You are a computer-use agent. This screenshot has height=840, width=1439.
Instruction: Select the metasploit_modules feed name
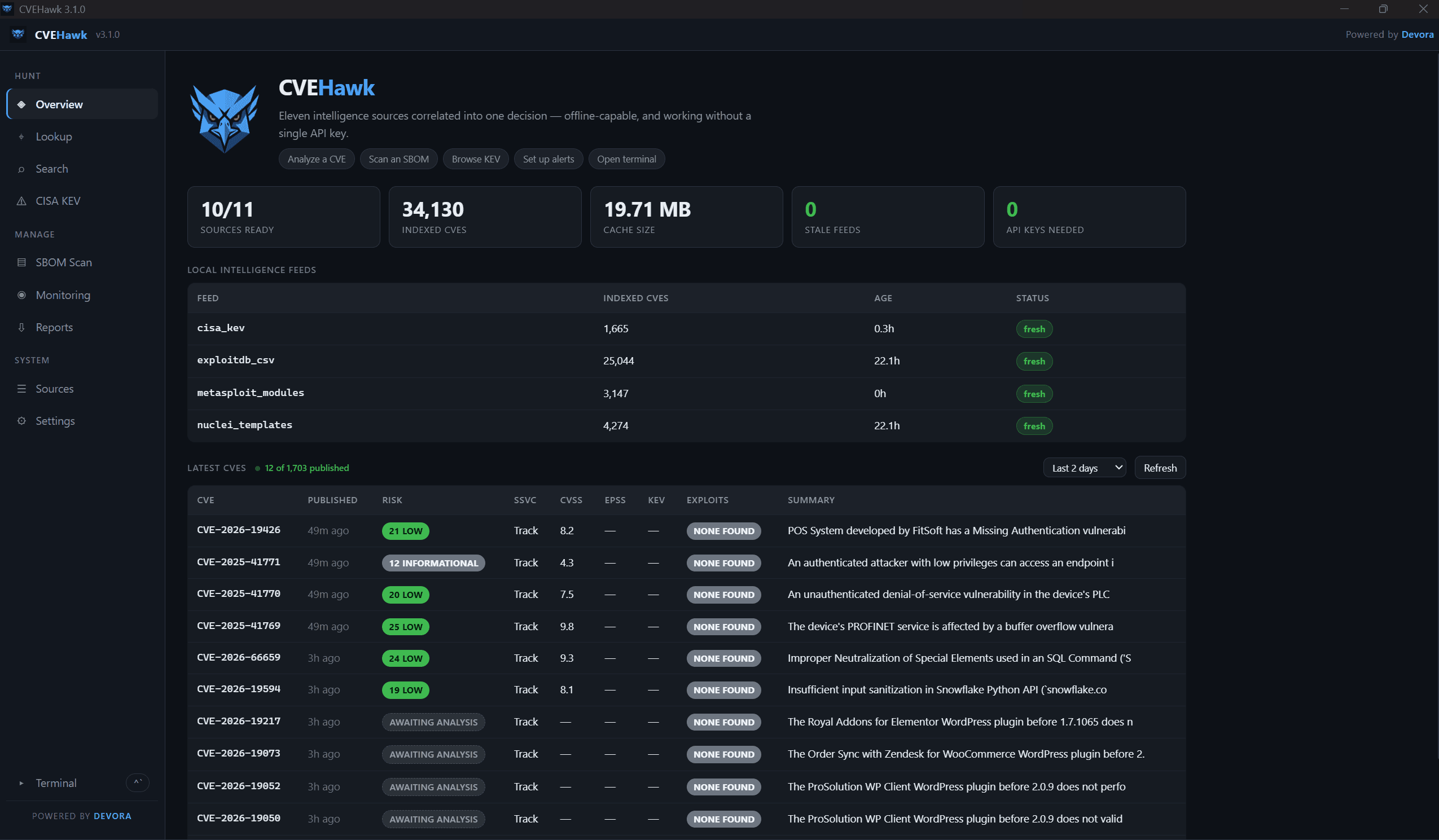point(251,393)
